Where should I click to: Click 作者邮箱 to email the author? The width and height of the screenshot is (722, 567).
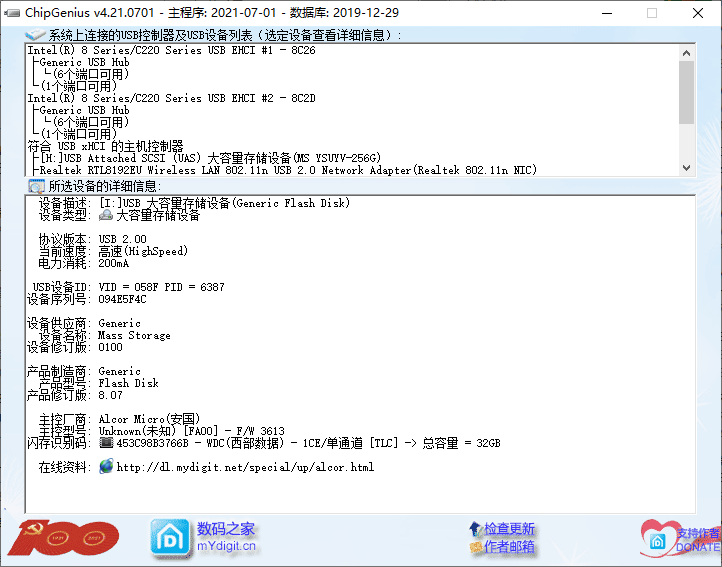point(510,547)
